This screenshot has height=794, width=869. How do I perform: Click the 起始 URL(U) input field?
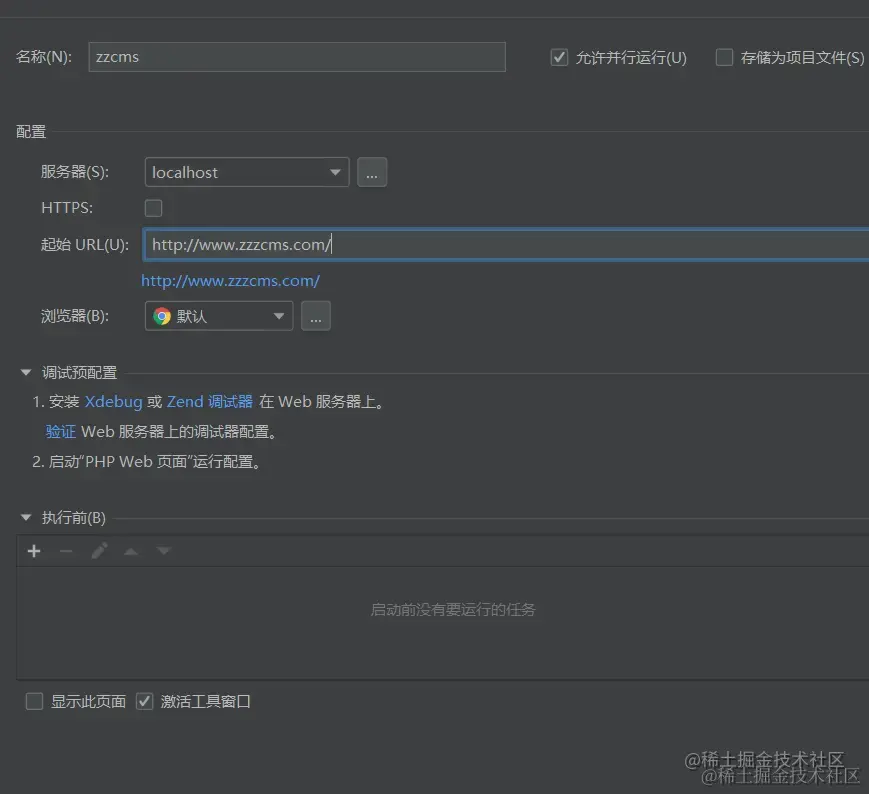pyautogui.click(x=505, y=244)
